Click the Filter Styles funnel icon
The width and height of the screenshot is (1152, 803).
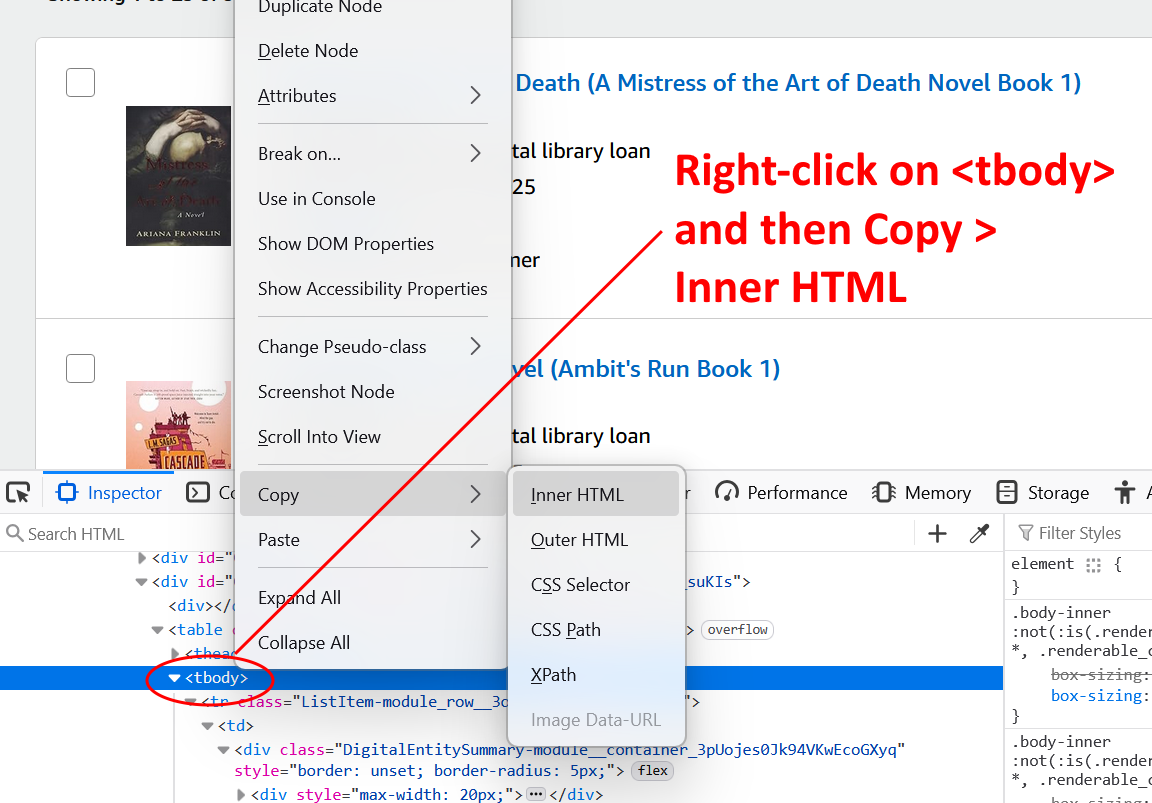(x=1026, y=533)
